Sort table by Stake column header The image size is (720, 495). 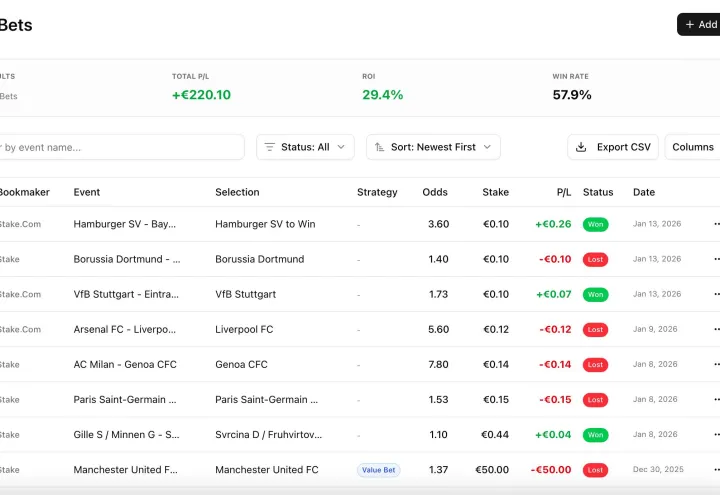point(495,192)
